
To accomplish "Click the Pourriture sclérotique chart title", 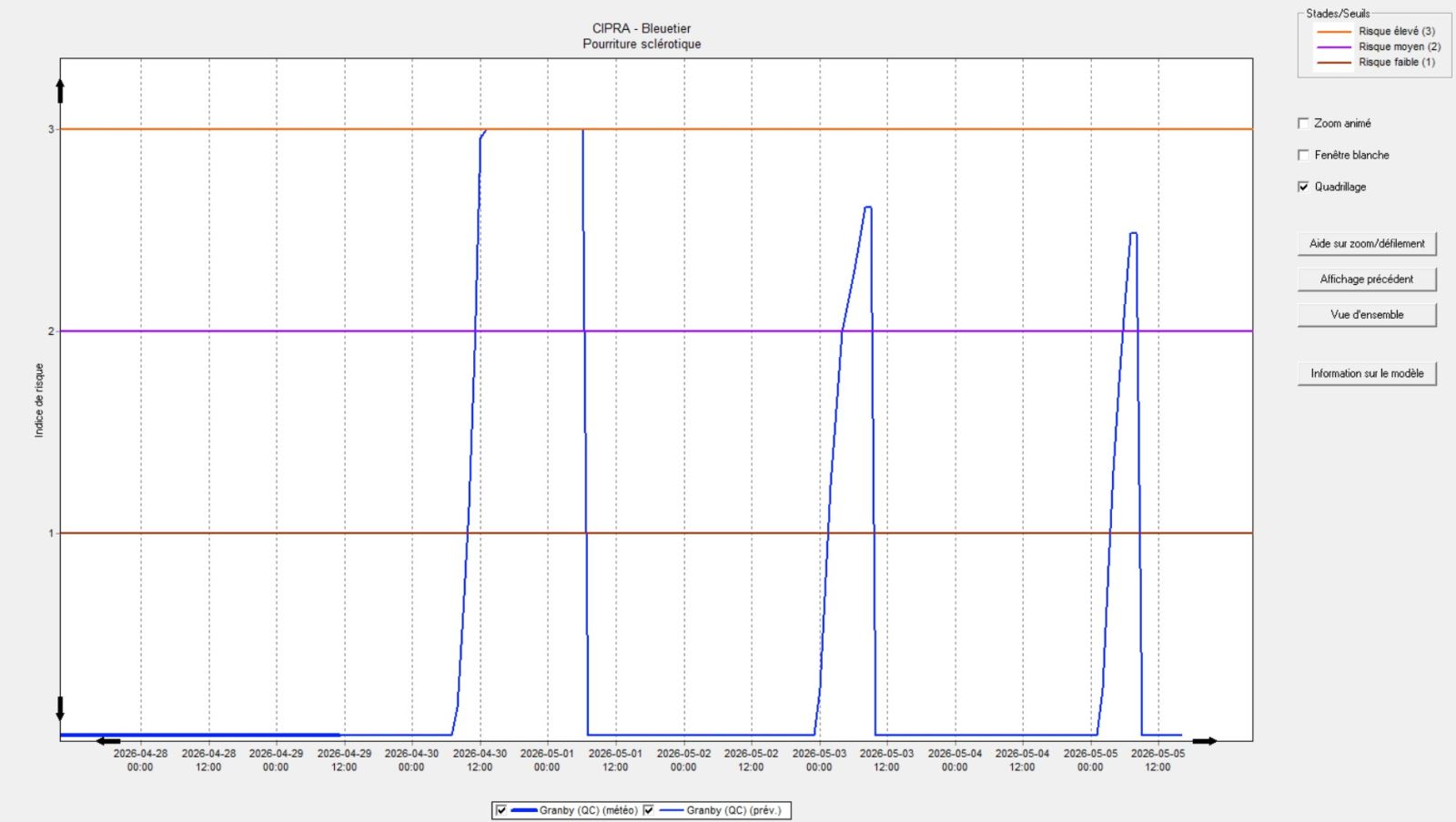I will 642,44.
